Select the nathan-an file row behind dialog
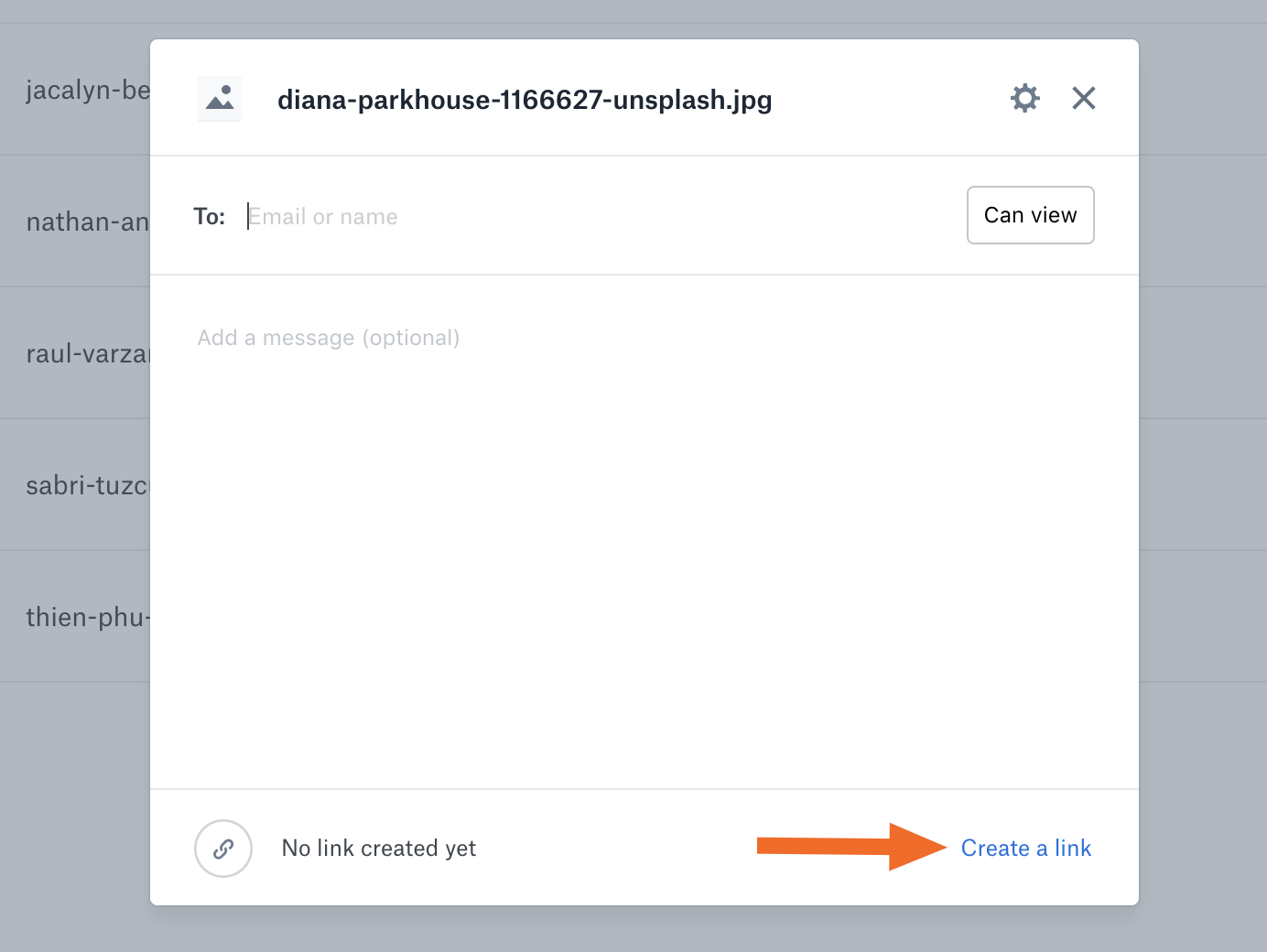This screenshot has height=952, width=1267. point(75,222)
